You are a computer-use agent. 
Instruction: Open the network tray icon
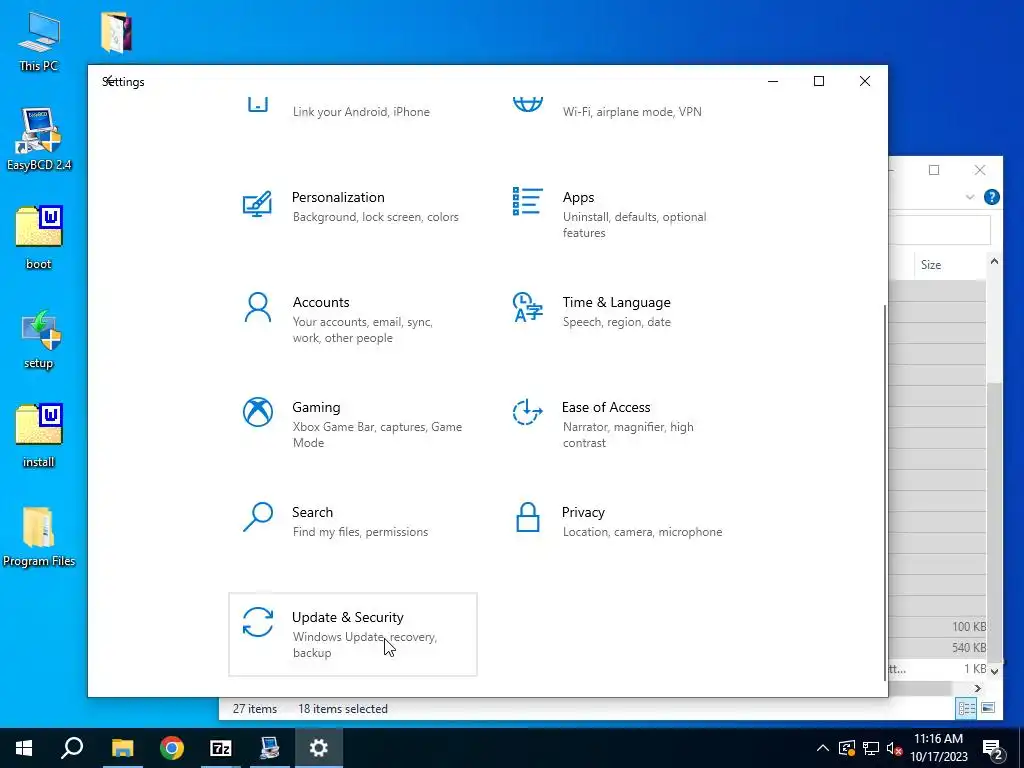[871, 748]
